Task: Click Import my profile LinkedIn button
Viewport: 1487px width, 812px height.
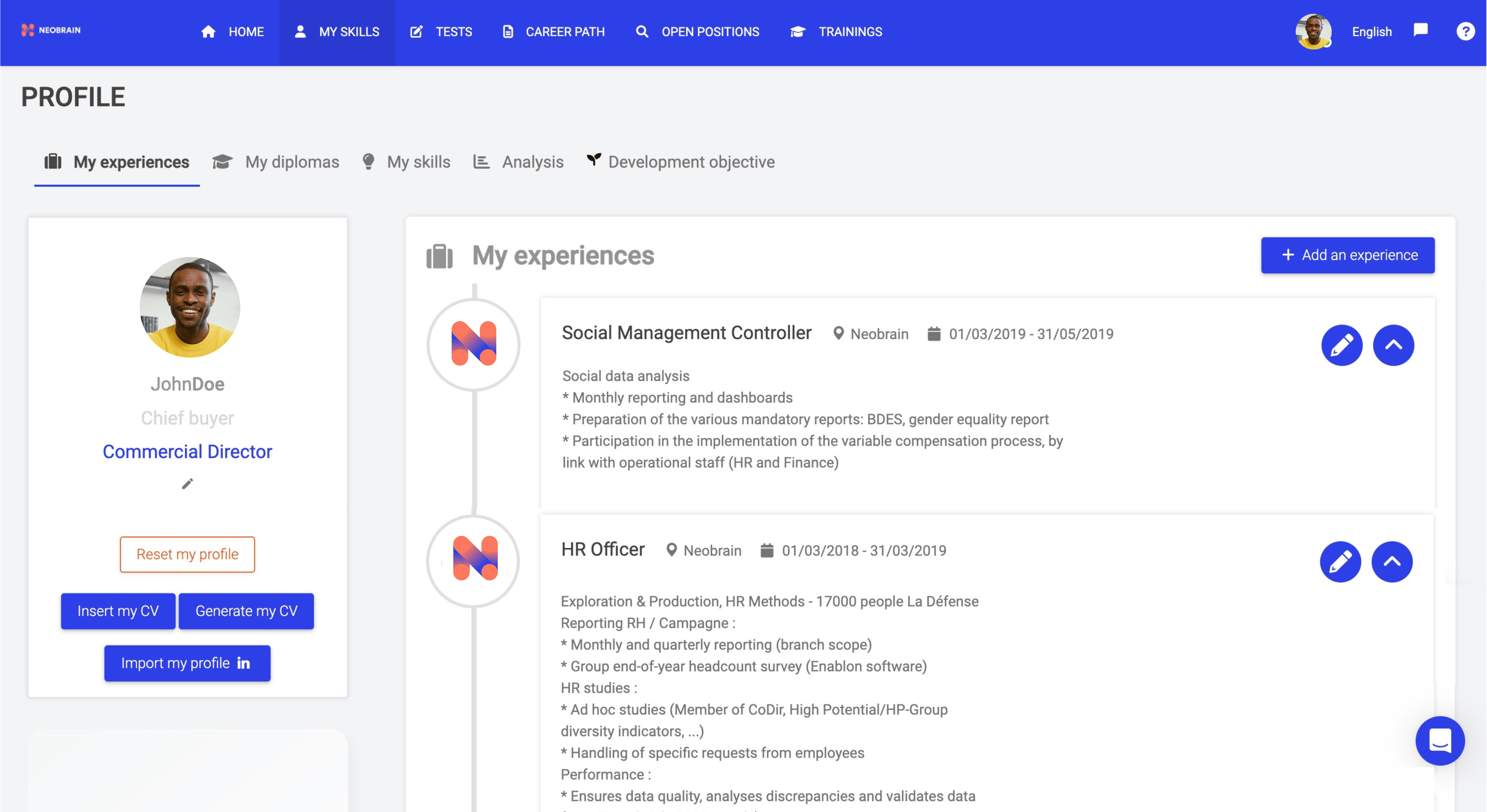Action: pos(187,663)
